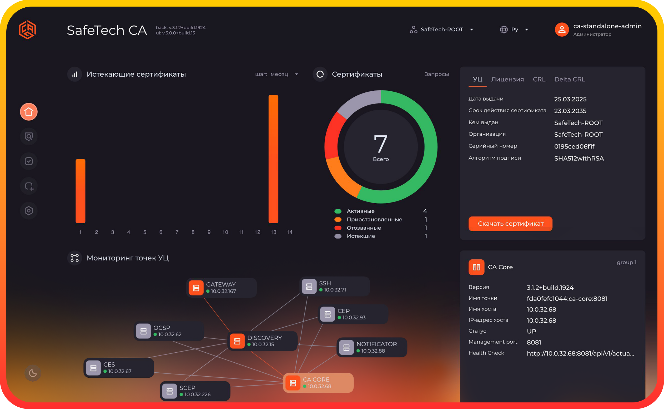This screenshot has width=664, height=409.
Task: Open the home dashboard sidebar icon
Action: point(29,112)
